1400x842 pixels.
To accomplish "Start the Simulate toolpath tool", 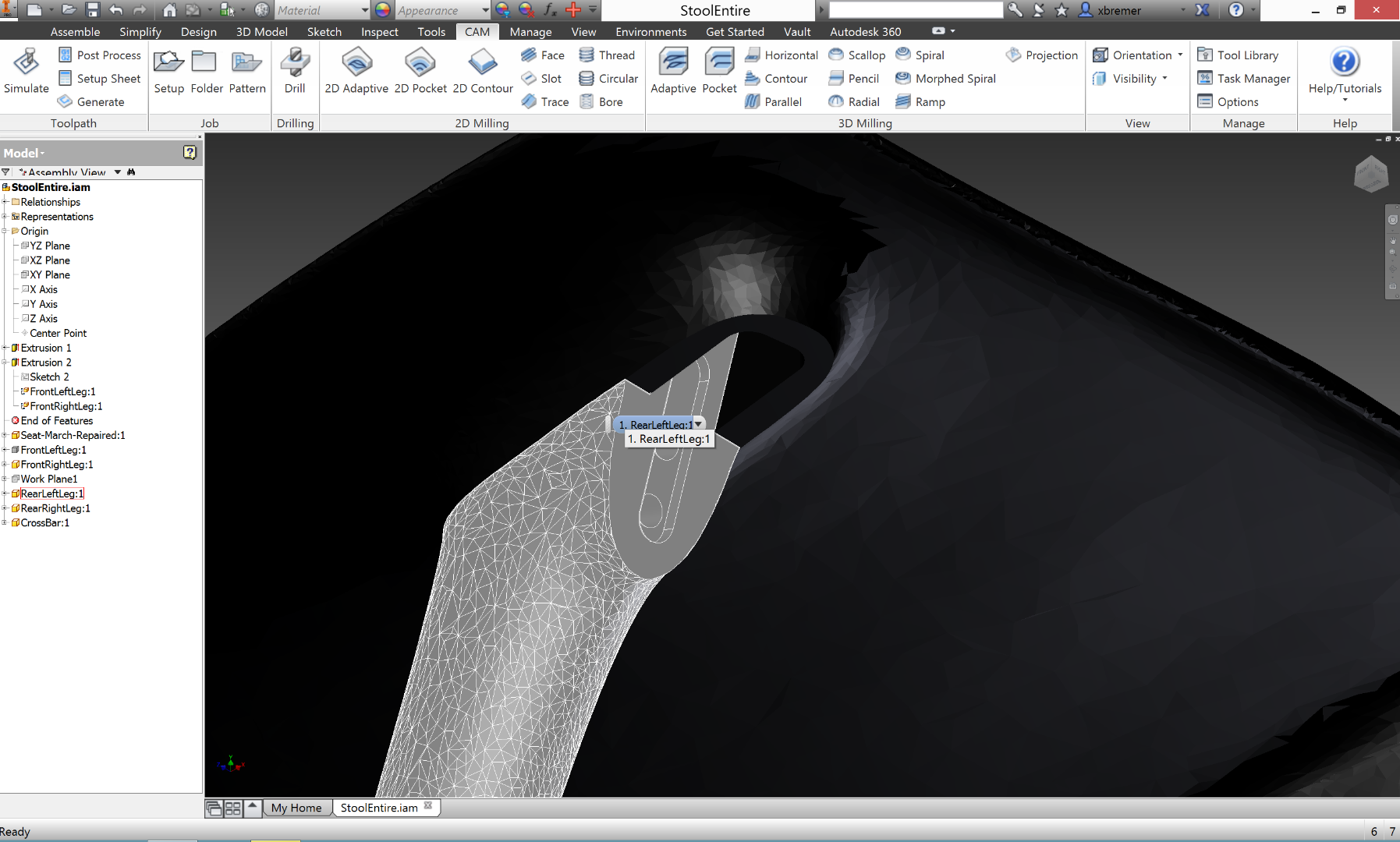I will click(27, 71).
